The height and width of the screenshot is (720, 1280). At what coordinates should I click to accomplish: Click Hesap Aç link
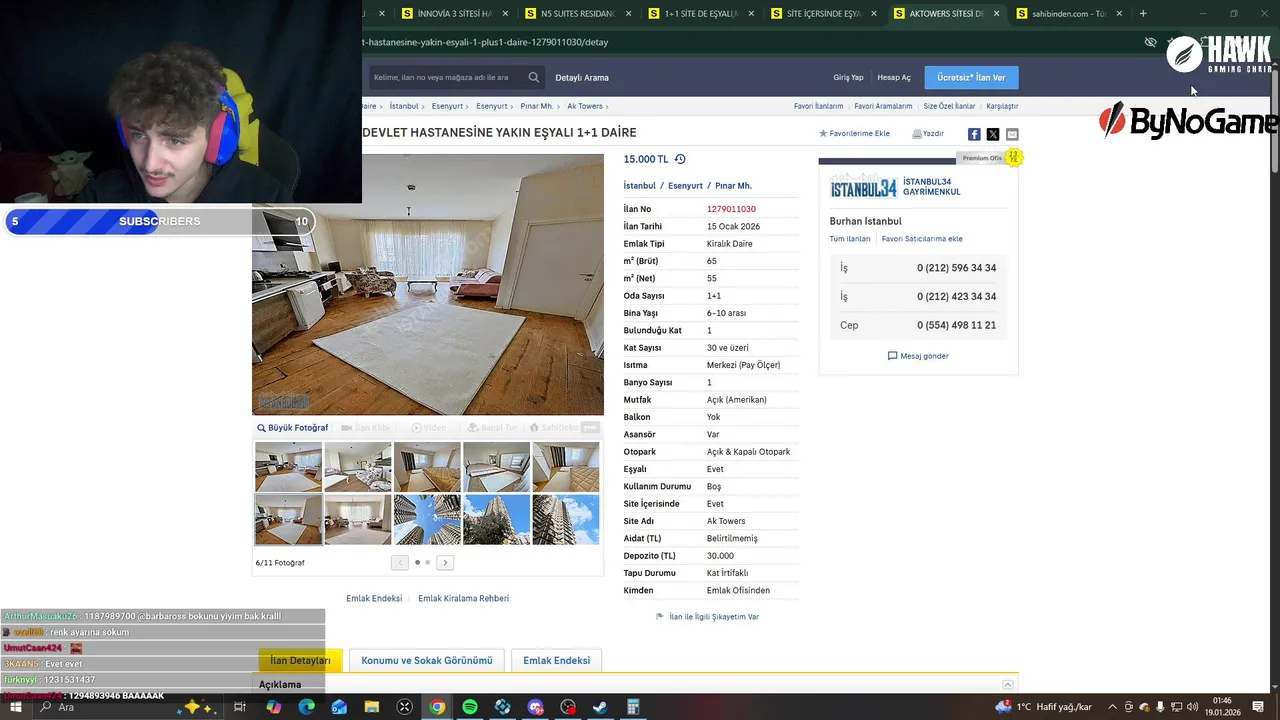pos(894,77)
